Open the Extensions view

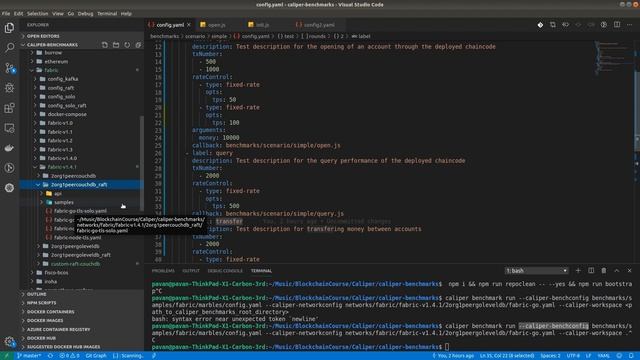pos(9,108)
